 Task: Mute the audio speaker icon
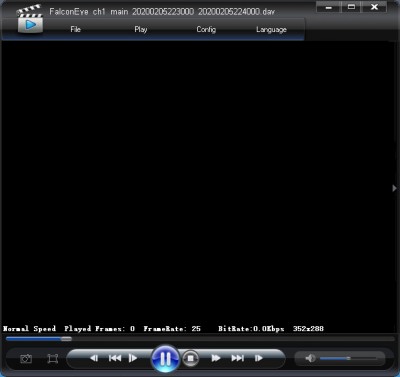pos(310,358)
